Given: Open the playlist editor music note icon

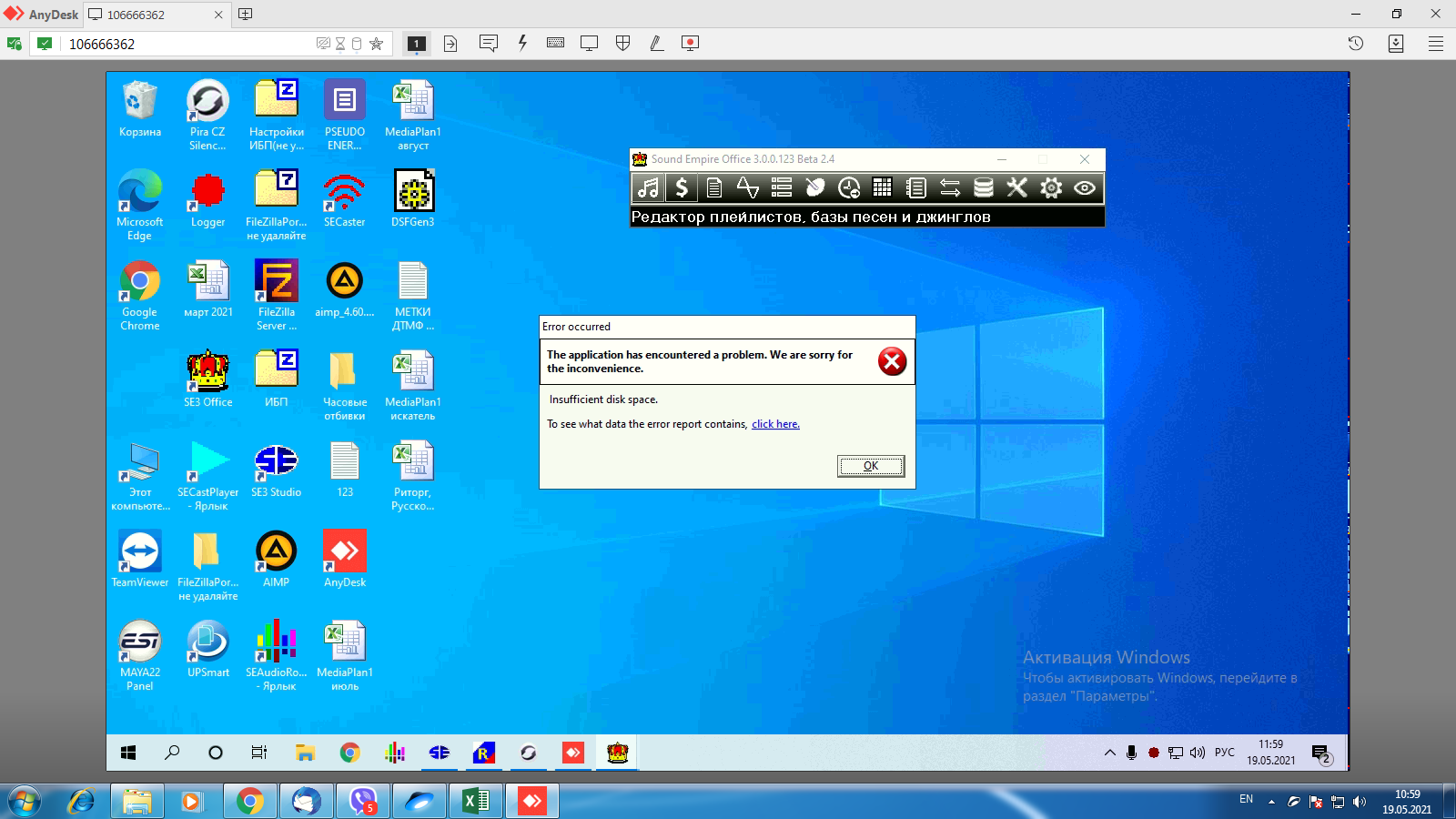Looking at the screenshot, I should pos(648,187).
